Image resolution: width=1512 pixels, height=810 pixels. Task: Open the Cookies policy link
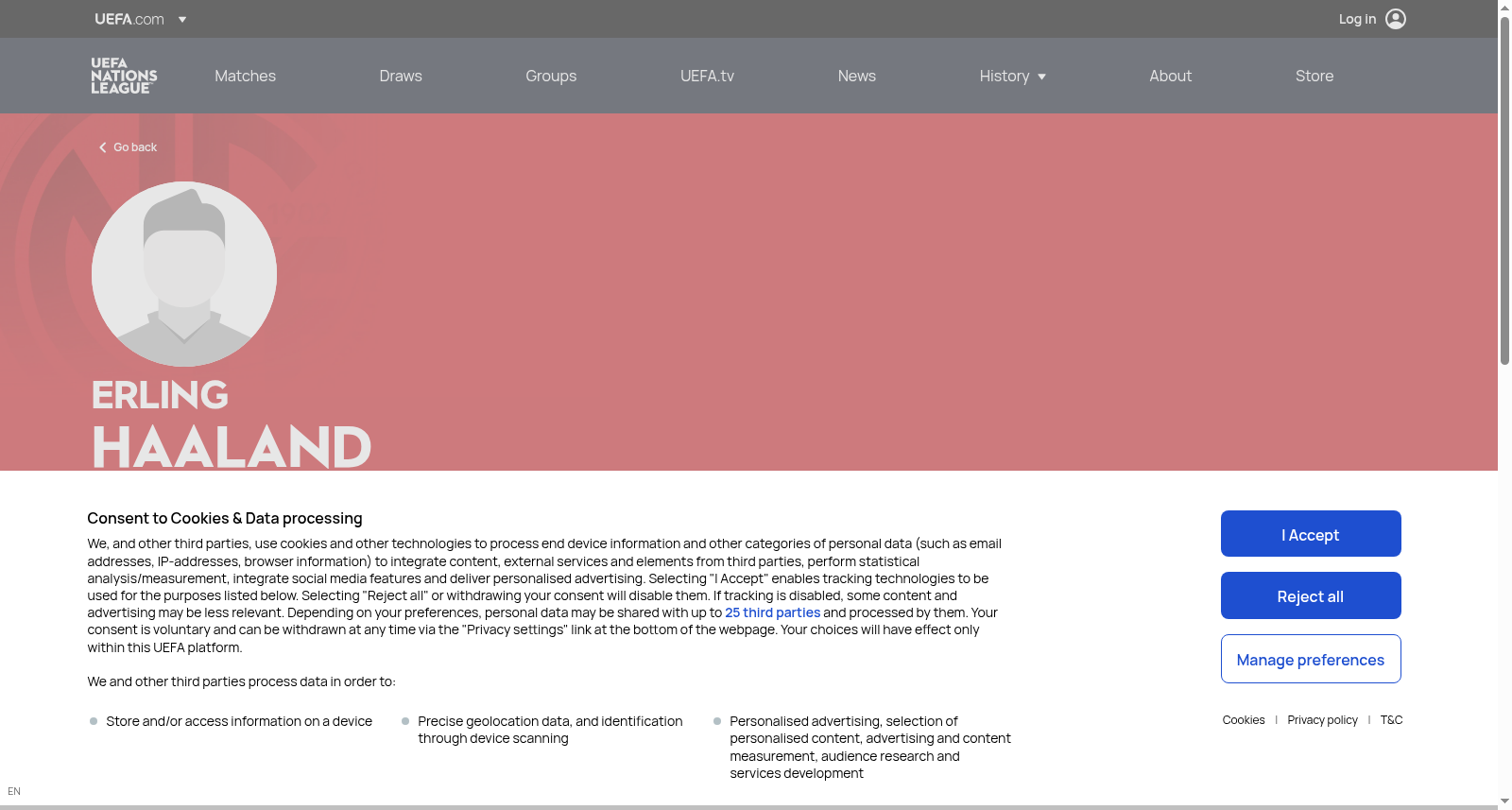[1244, 720]
